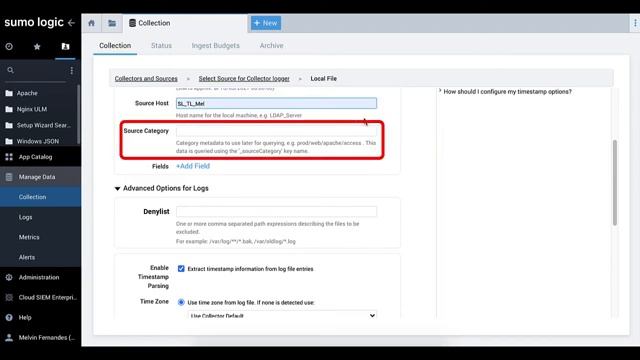Click the sidebar folder list scrollbar
Viewport: 640px width, 360px height.
click(78, 114)
